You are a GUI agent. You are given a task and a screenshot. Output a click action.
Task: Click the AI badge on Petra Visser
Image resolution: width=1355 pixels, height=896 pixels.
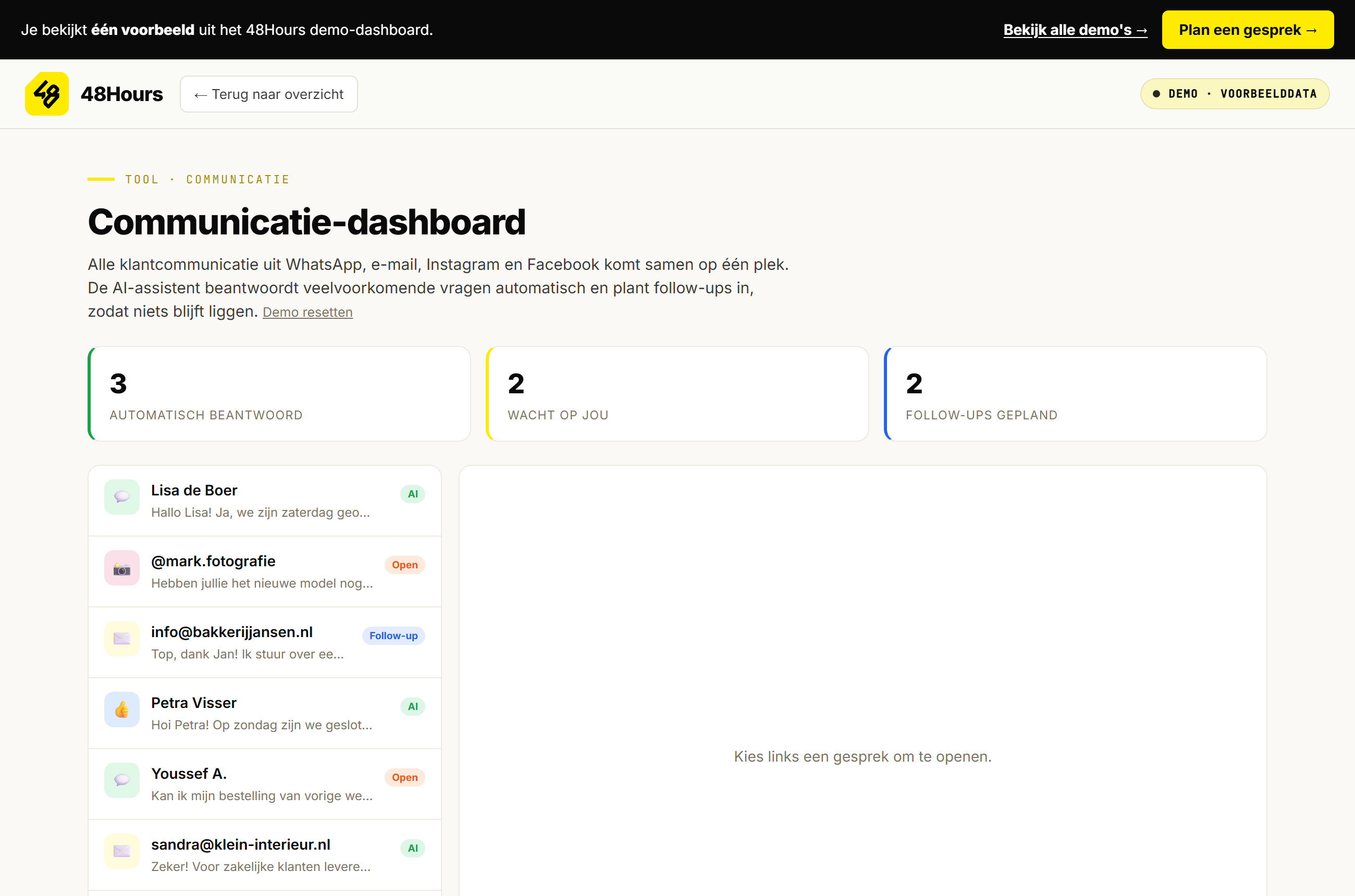(x=412, y=706)
